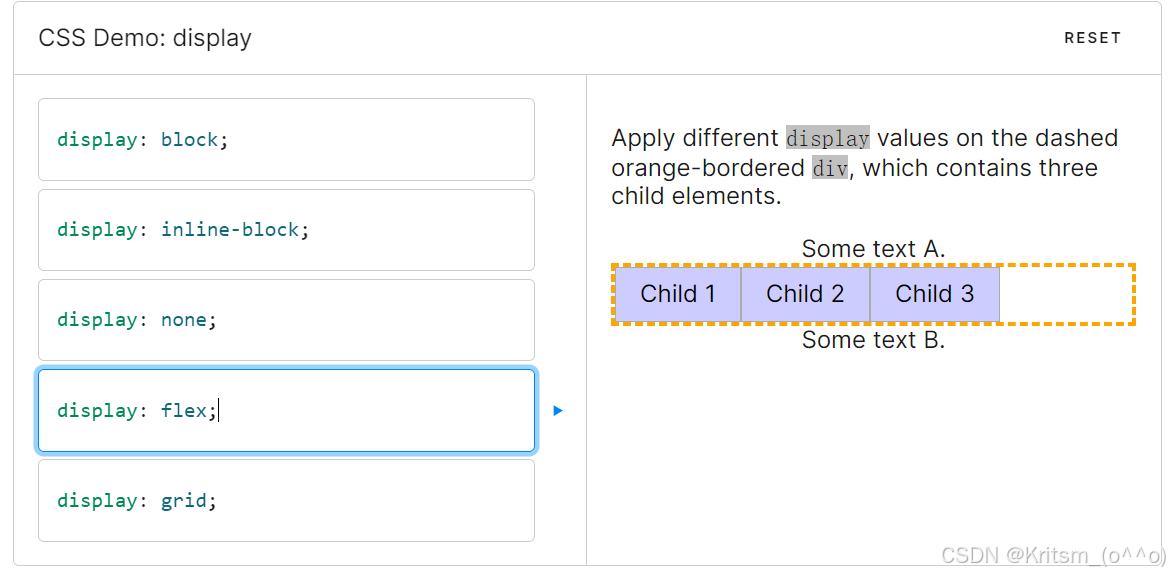The image size is (1170, 575).
Task: Click the highlighted 'div' code word
Action: pos(829,168)
